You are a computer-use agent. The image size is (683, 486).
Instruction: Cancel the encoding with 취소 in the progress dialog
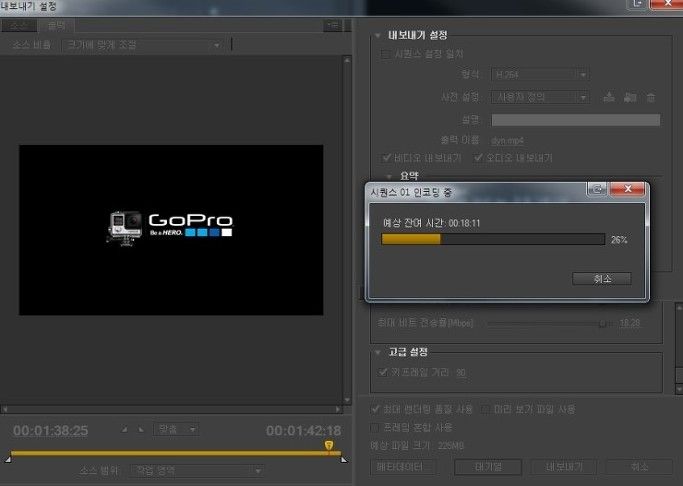tap(602, 279)
